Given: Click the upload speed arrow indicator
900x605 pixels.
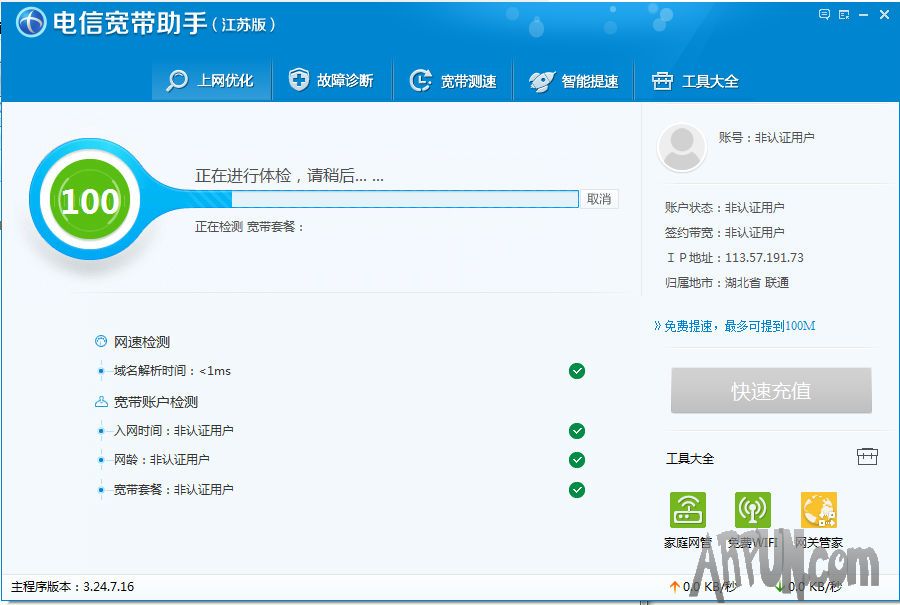Looking at the screenshot, I should [x=674, y=586].
